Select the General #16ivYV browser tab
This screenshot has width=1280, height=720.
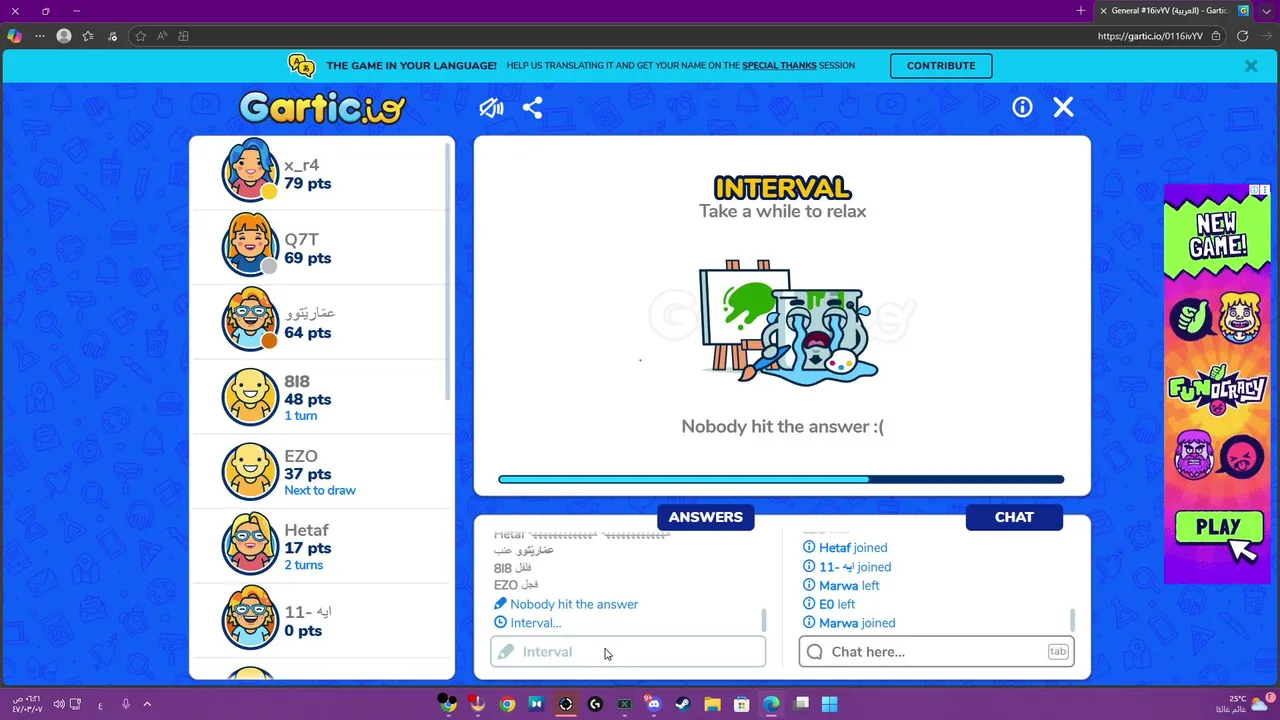click(1175, 11)
